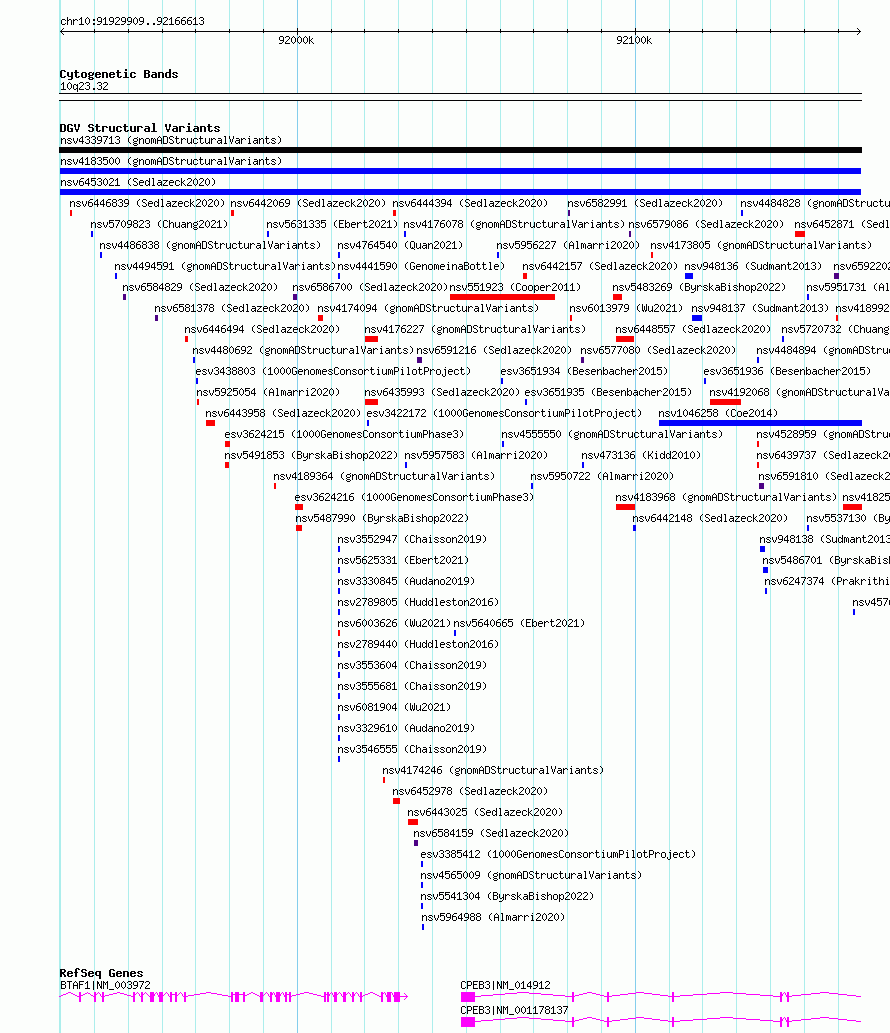Viewport: 890px width, 1033px height.
Task: Select esv3624216 (1000GenomesConsortiumPhase3) label
Action: coord(414,499)
